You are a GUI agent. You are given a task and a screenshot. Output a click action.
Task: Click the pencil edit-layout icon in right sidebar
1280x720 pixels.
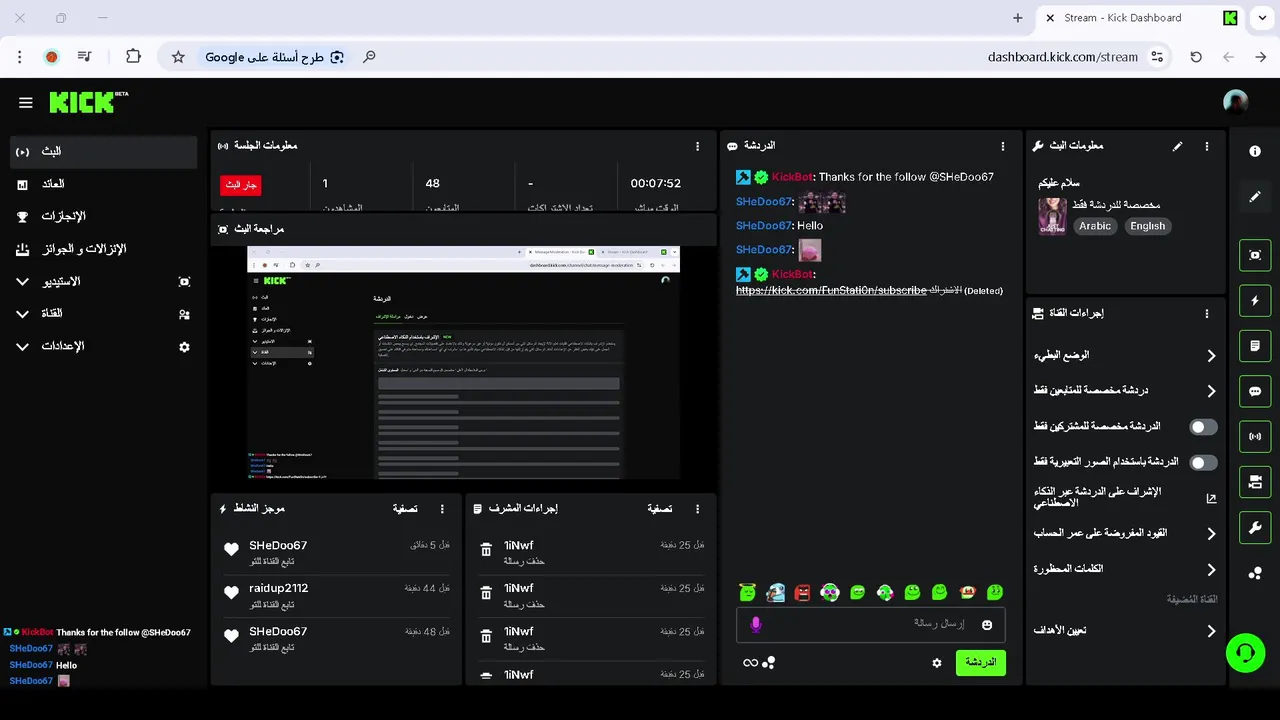pos(1255,197)
